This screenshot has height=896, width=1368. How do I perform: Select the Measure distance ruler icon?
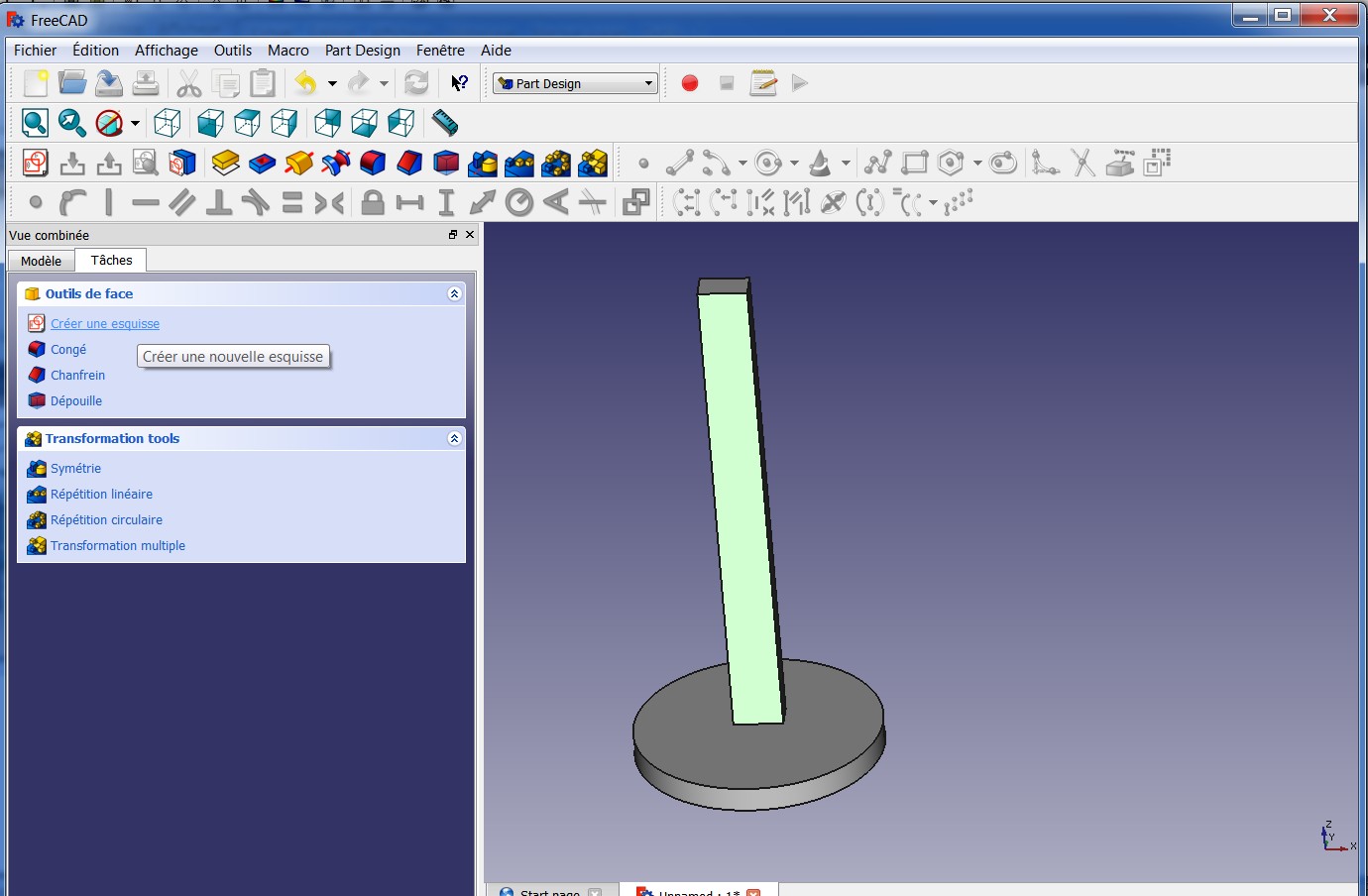click(445, 123)
